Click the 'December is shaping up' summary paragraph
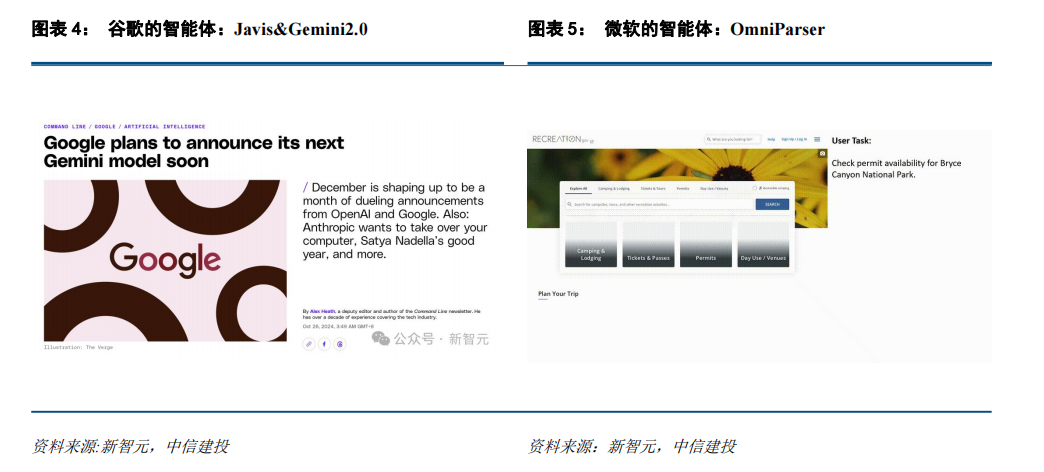 pos(395,220)
